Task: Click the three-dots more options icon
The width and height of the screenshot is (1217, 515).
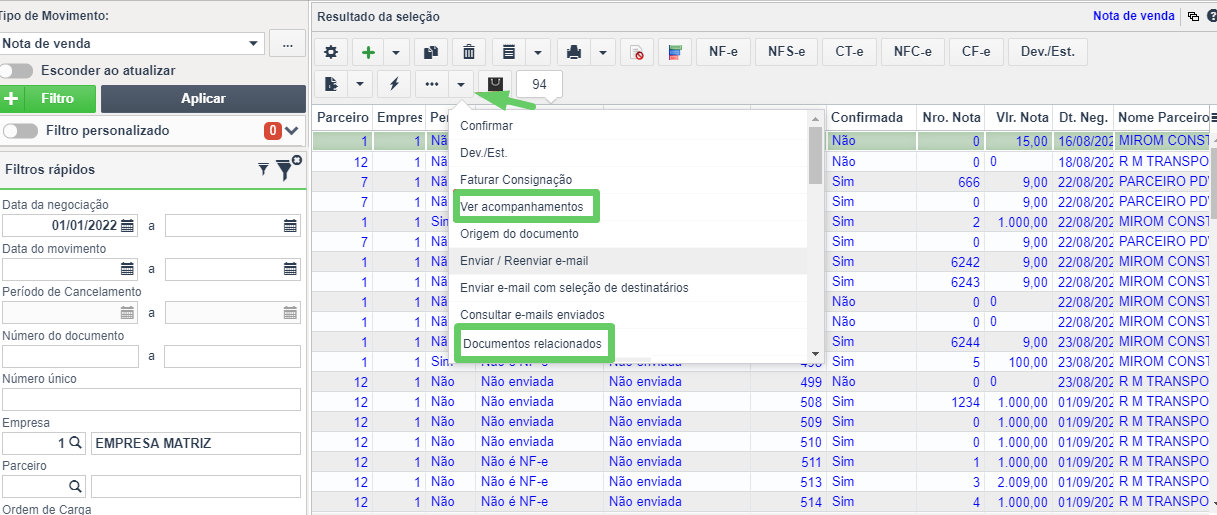Action: [x=431, y=84]
